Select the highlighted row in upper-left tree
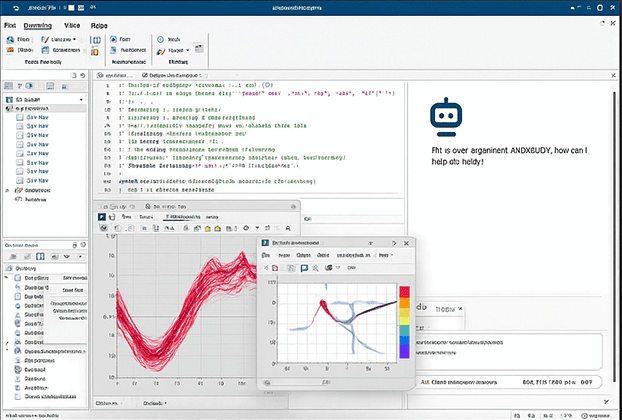 [45, 108]
